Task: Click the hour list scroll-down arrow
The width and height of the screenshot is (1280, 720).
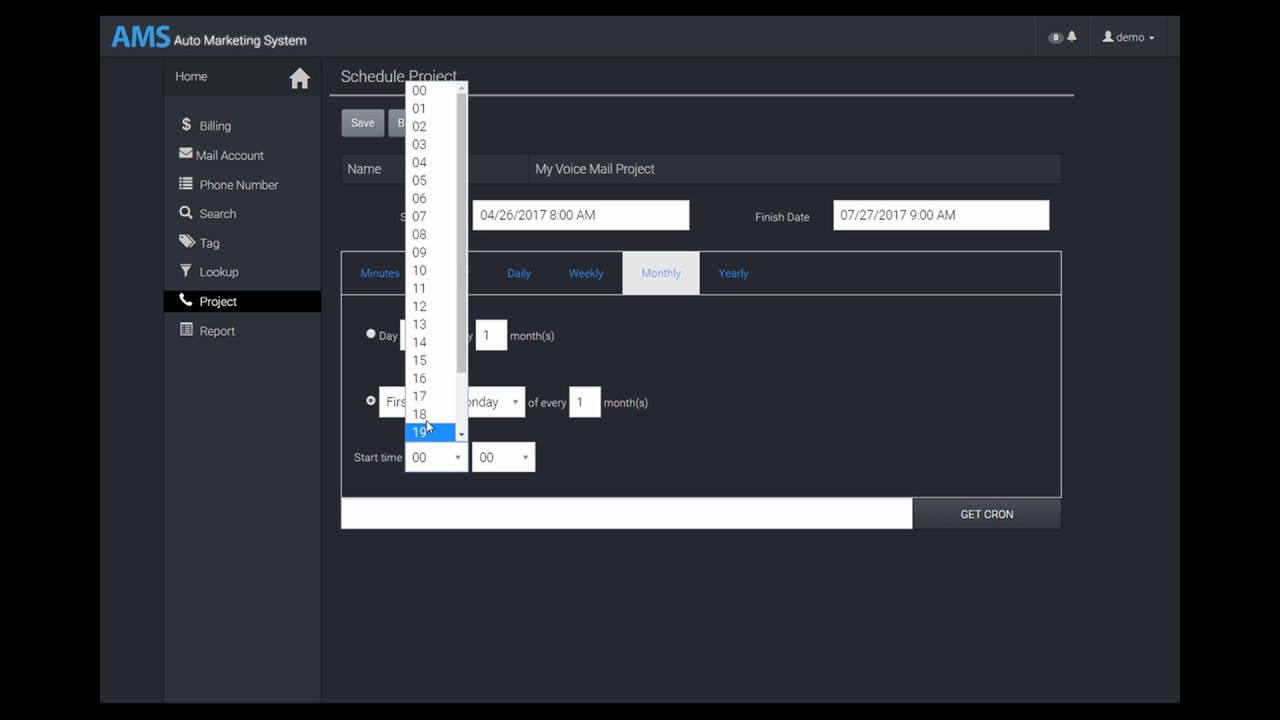Action: (x=461, y=434)
